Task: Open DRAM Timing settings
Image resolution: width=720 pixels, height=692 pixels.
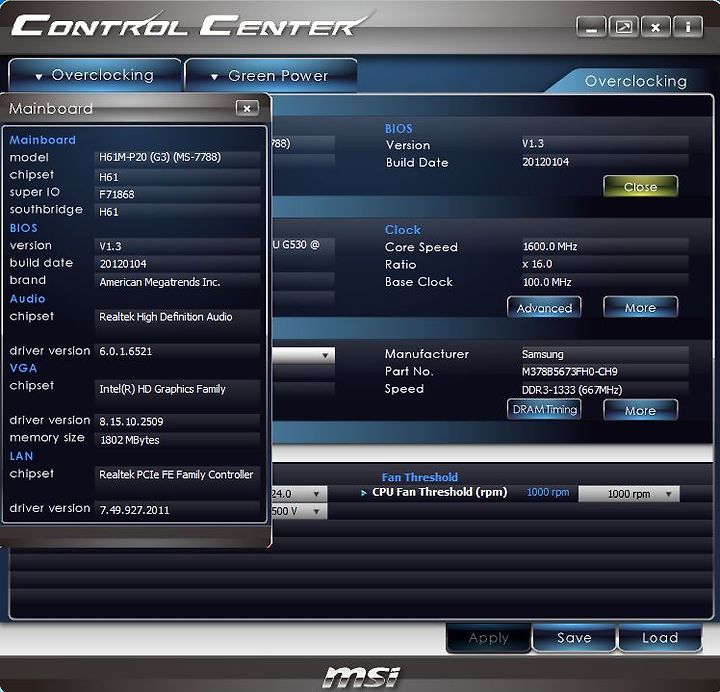Action: click(x=544, y=409)
